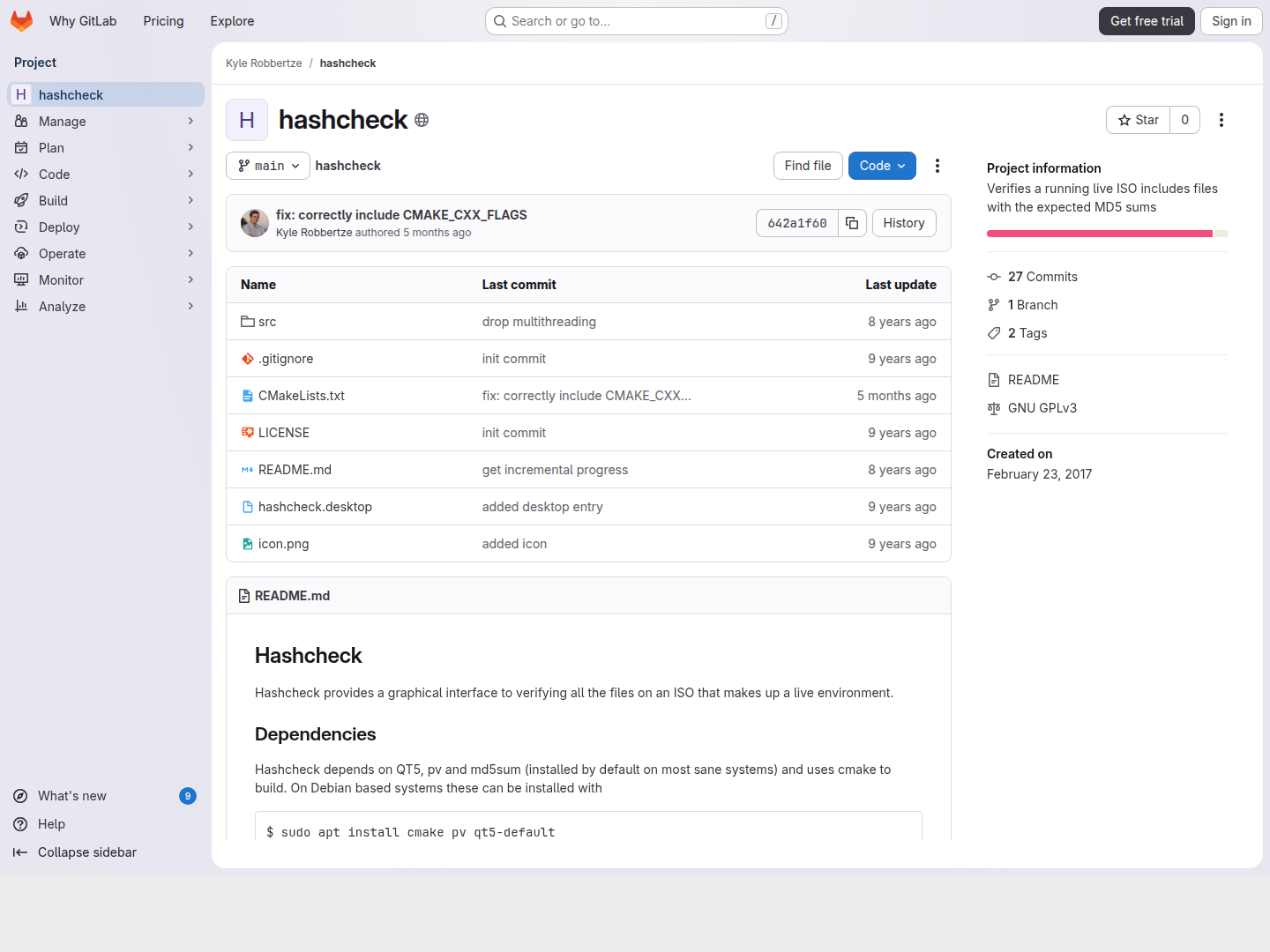Open the GitLab logo home link
Viewport: 1270px width, 952px height.
22,21
